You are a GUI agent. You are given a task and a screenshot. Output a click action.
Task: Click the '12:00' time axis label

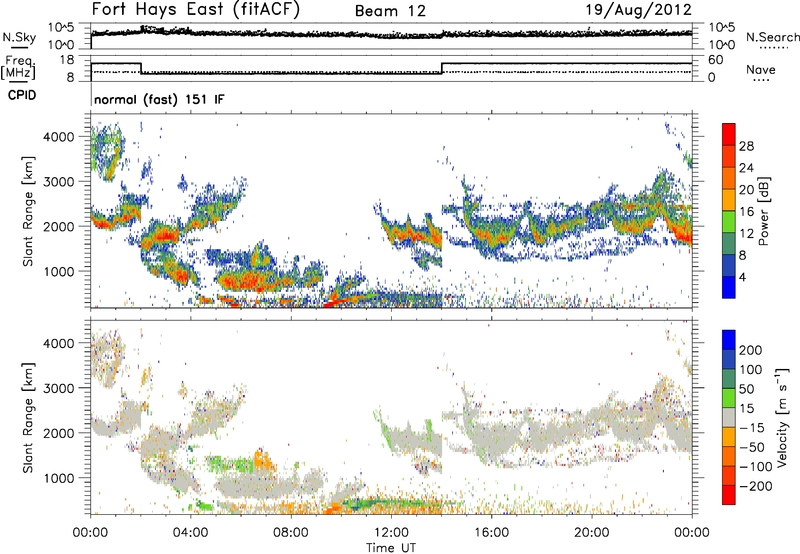(391, 533)
